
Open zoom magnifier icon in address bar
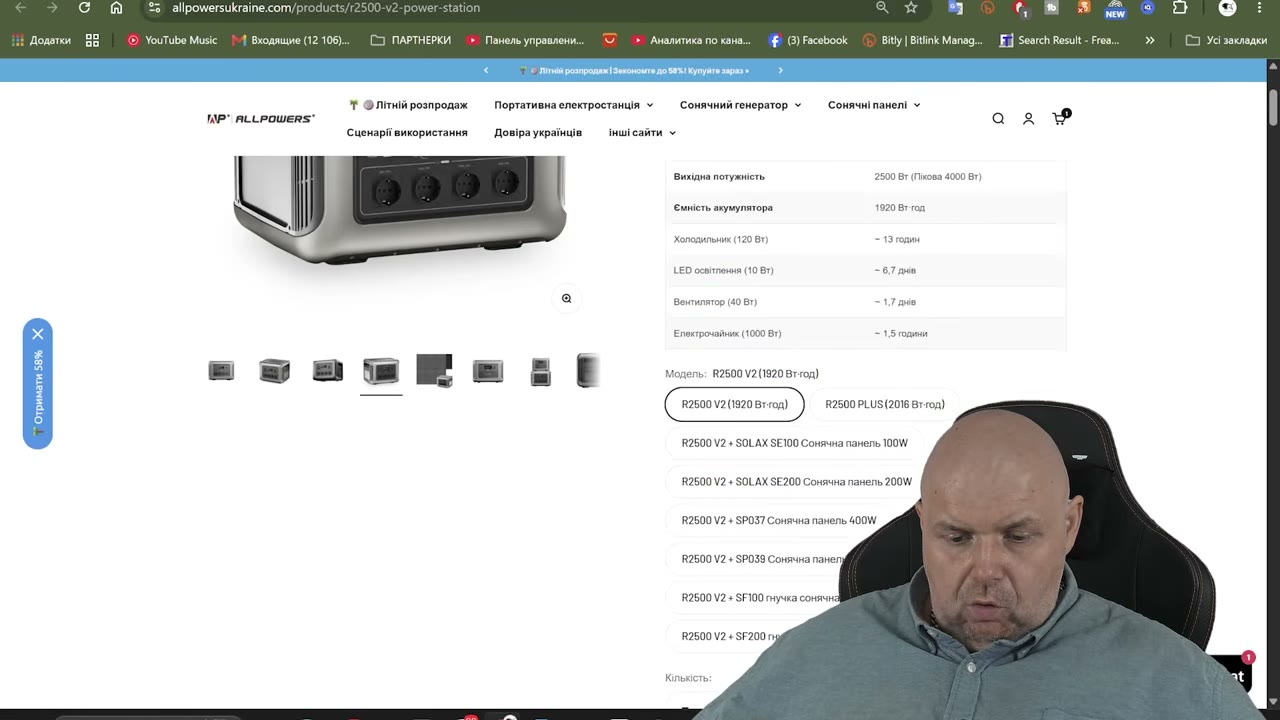pos(882,8)
